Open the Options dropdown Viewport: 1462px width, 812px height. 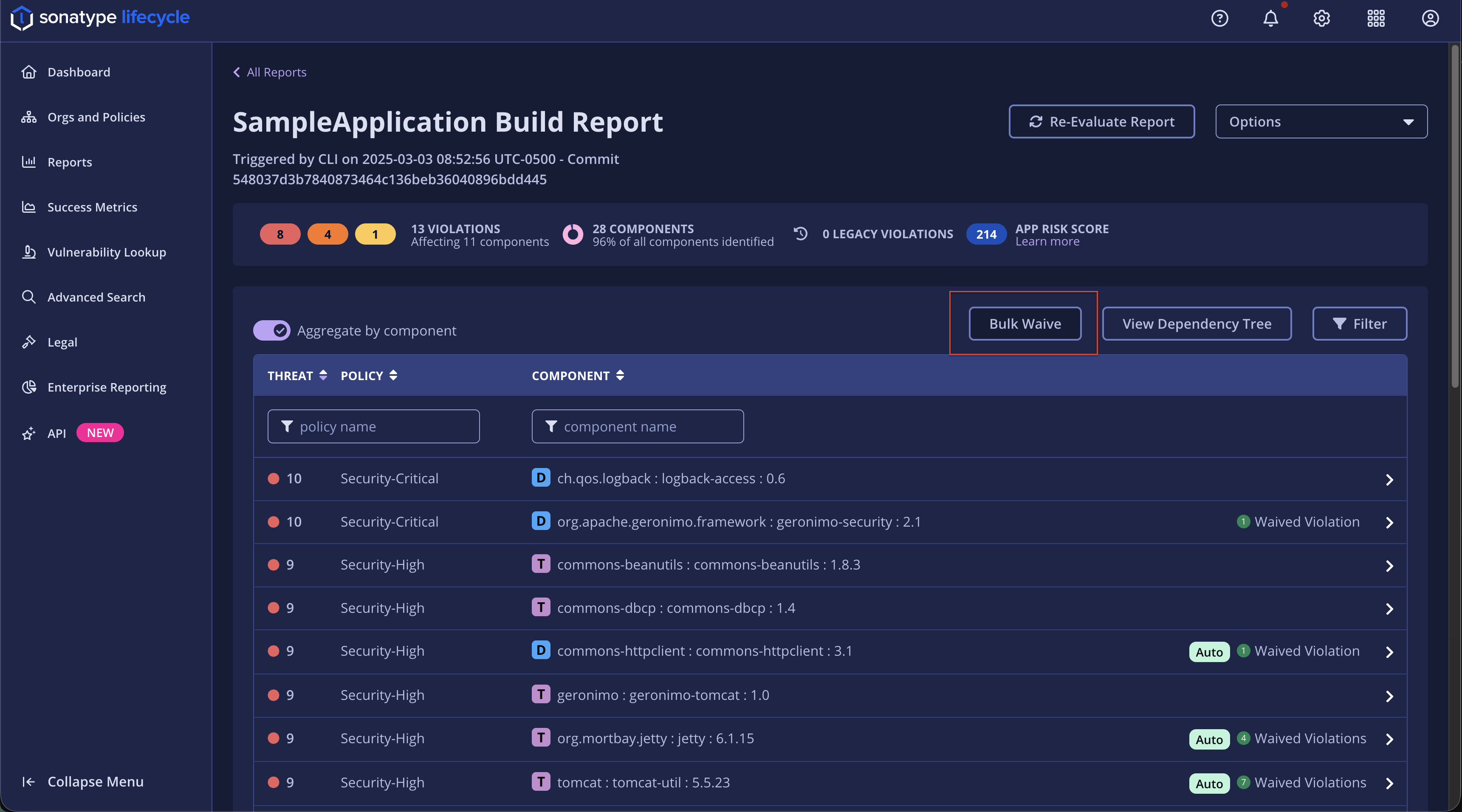(1321, 121)
